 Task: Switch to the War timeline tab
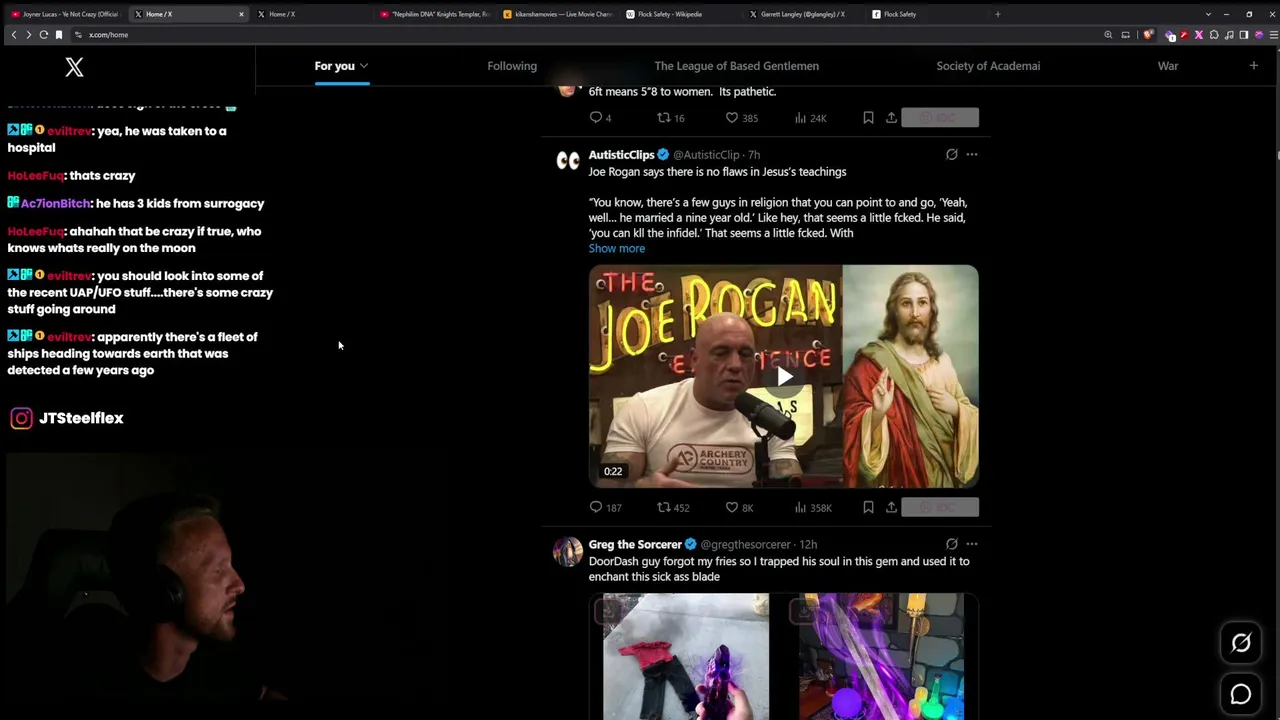pyautogui.click(x=1168, y=66)
